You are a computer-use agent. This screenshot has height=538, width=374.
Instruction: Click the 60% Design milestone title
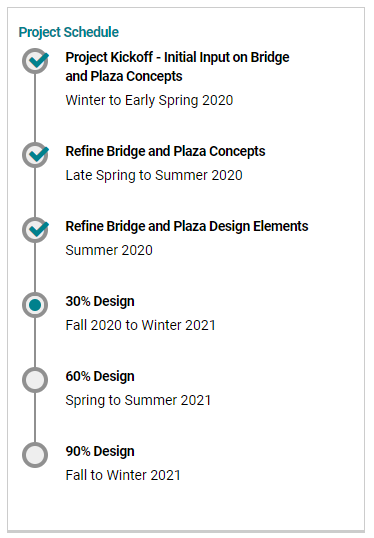tap(100, 376)
